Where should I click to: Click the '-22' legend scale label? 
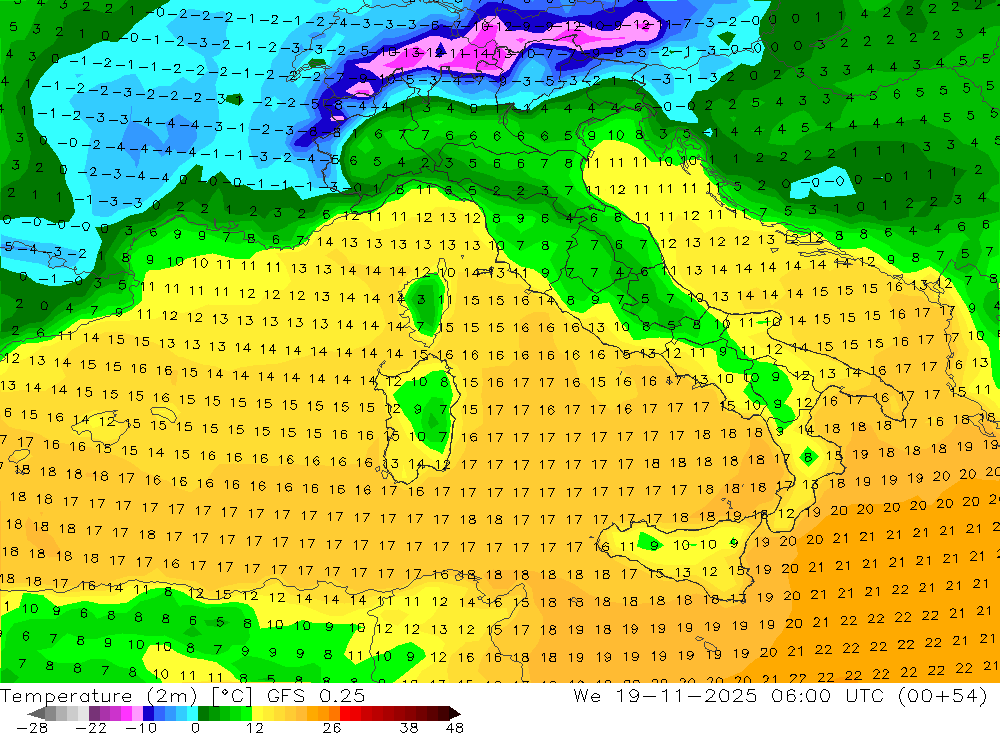(91, 728)
